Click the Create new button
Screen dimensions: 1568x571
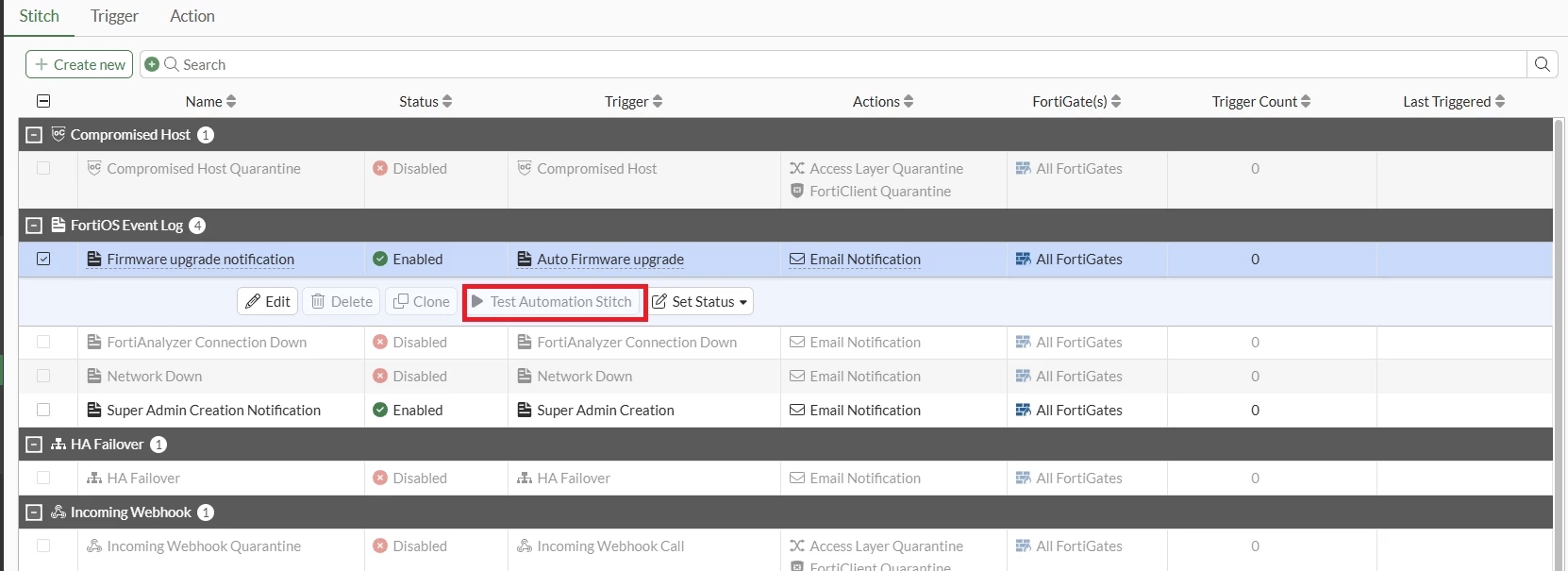(x=79, y=64)
